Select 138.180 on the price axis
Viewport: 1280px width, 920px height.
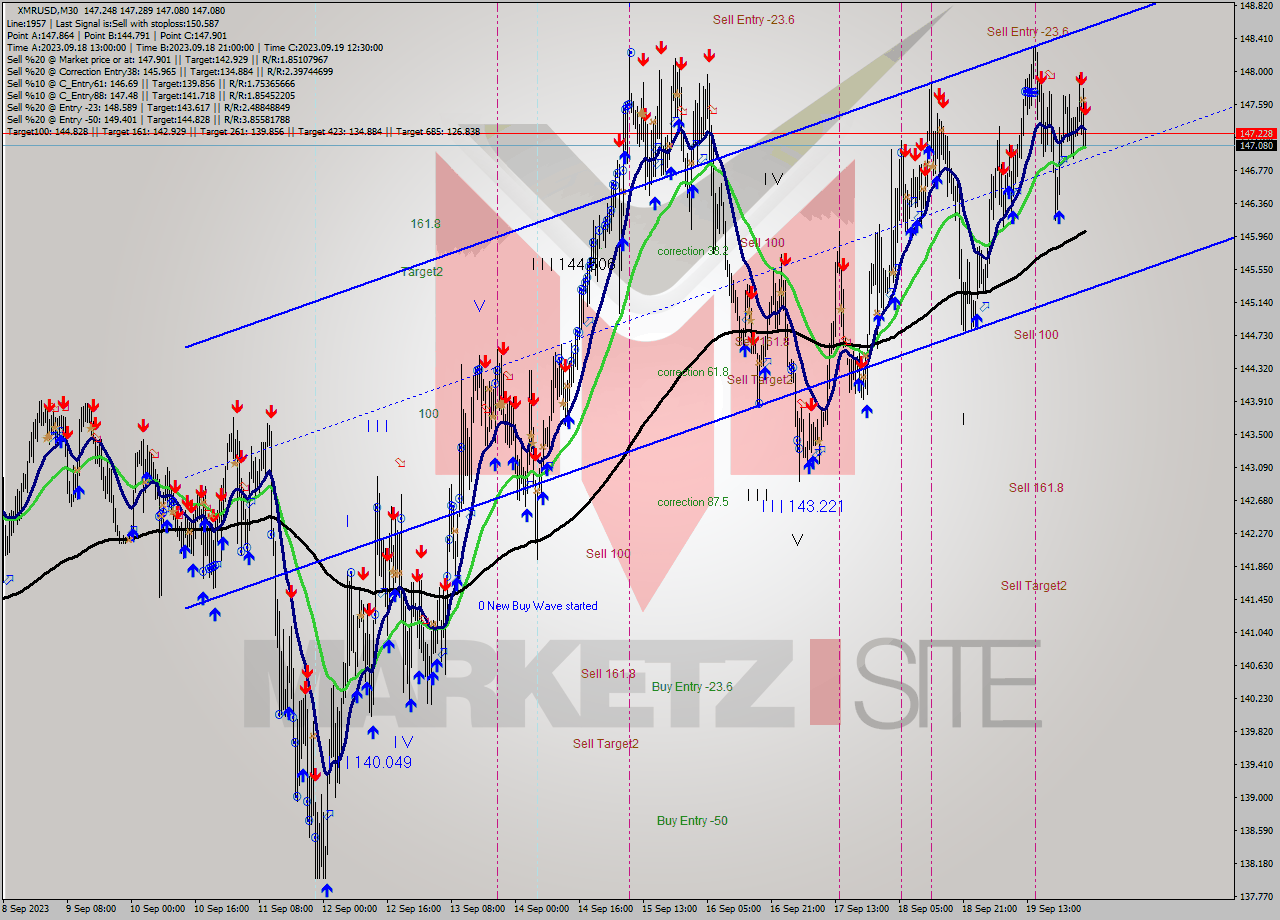click(x=1254, y=864)
